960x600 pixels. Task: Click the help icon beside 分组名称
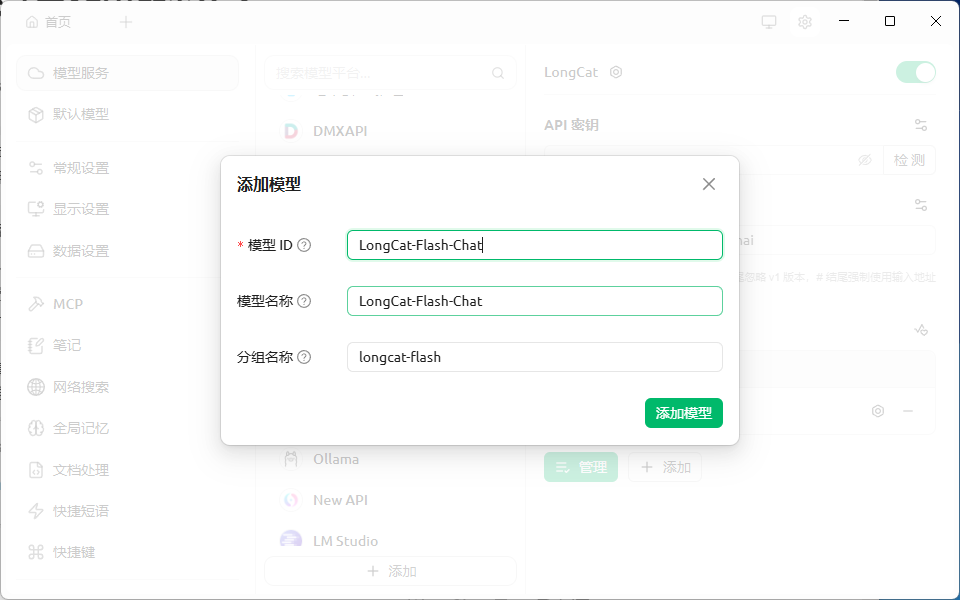pos(304,358)
